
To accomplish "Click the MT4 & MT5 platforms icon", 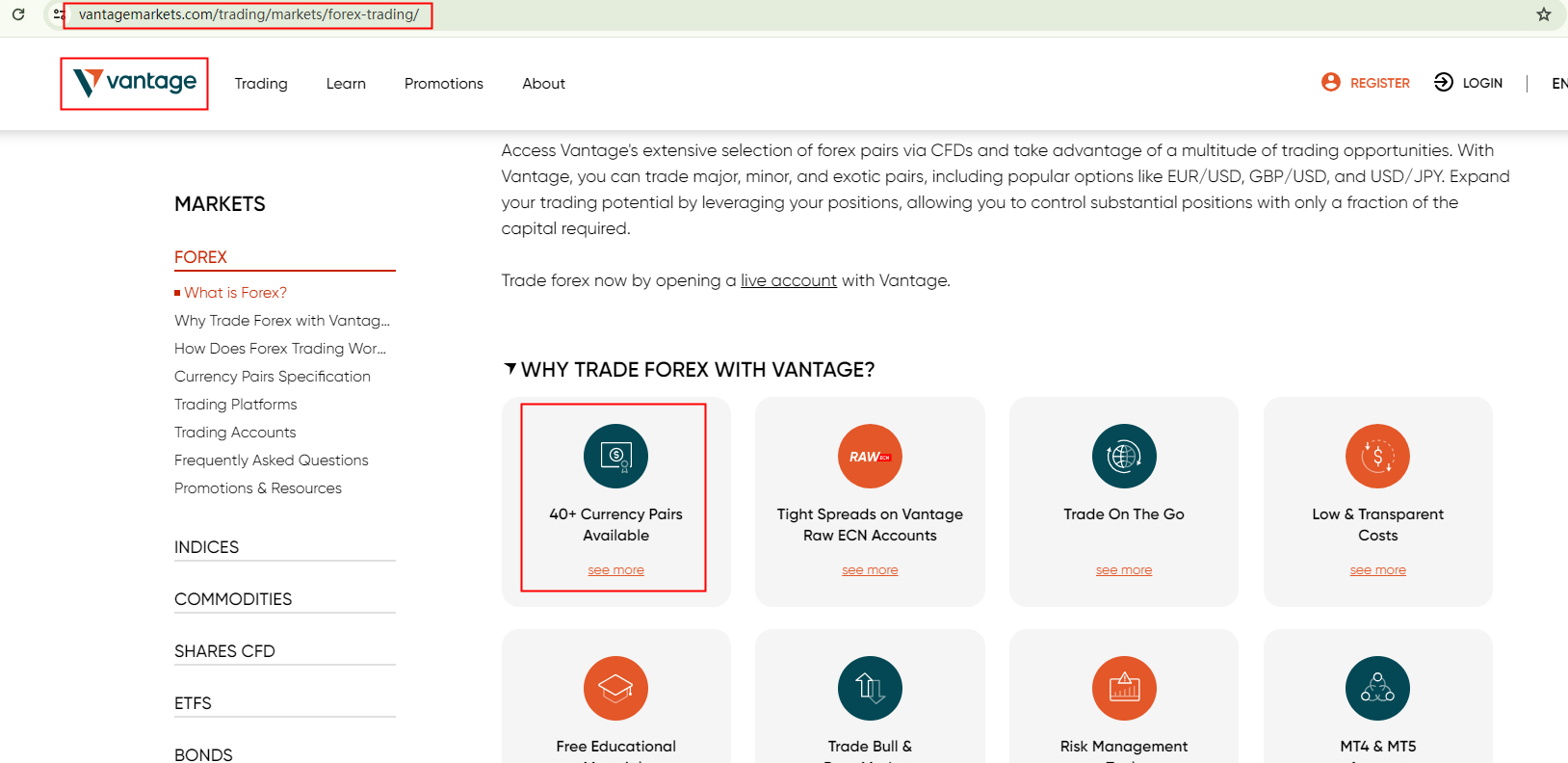I will click(x=1377, y=688).
